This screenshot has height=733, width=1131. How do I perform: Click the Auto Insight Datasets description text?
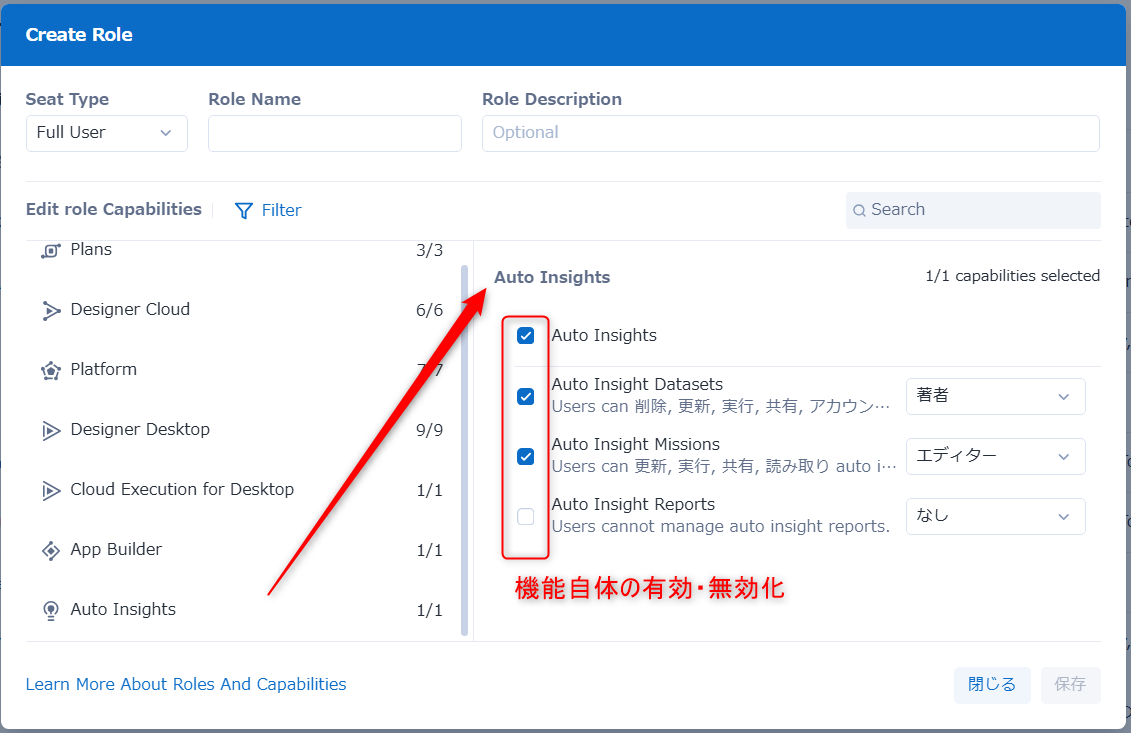click(x=721, y=407)
